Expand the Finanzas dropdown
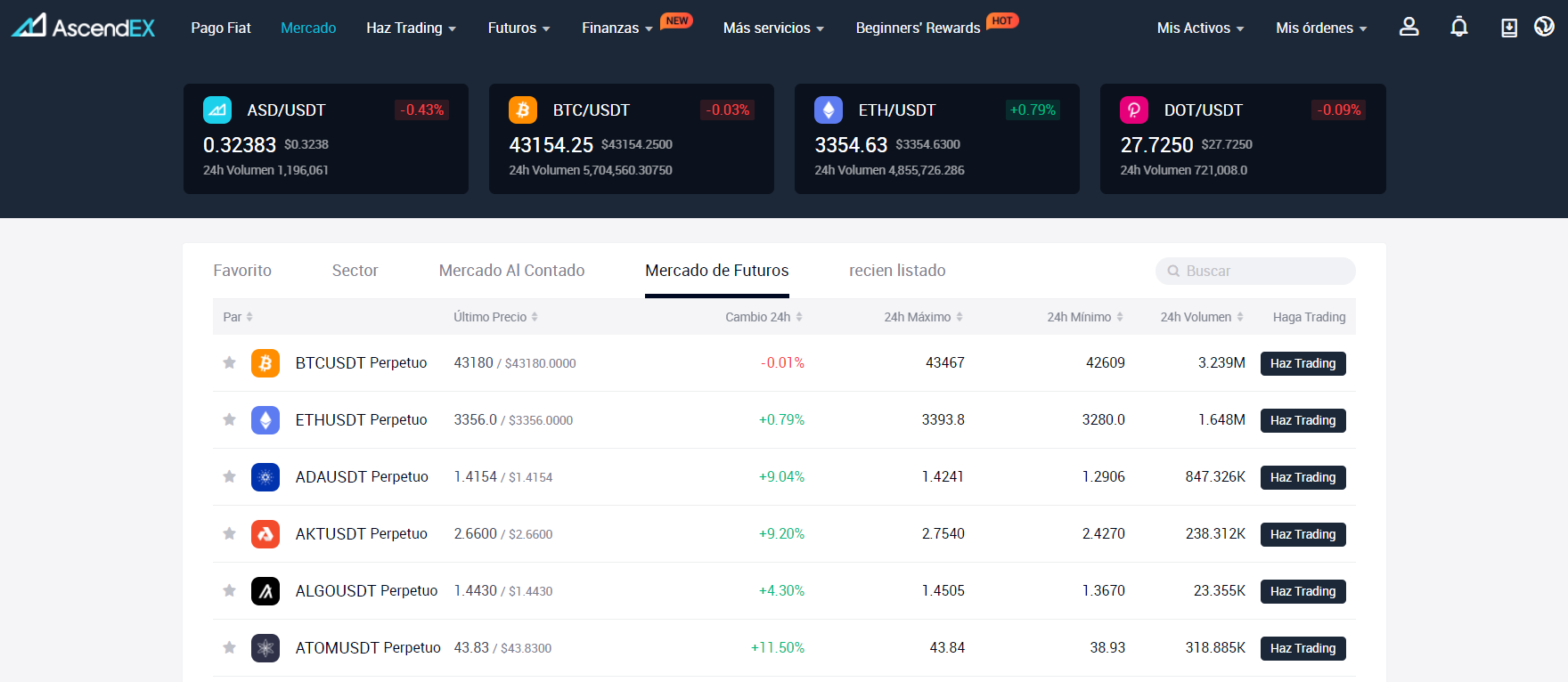1568x682 pixels. tap(617, 28)
